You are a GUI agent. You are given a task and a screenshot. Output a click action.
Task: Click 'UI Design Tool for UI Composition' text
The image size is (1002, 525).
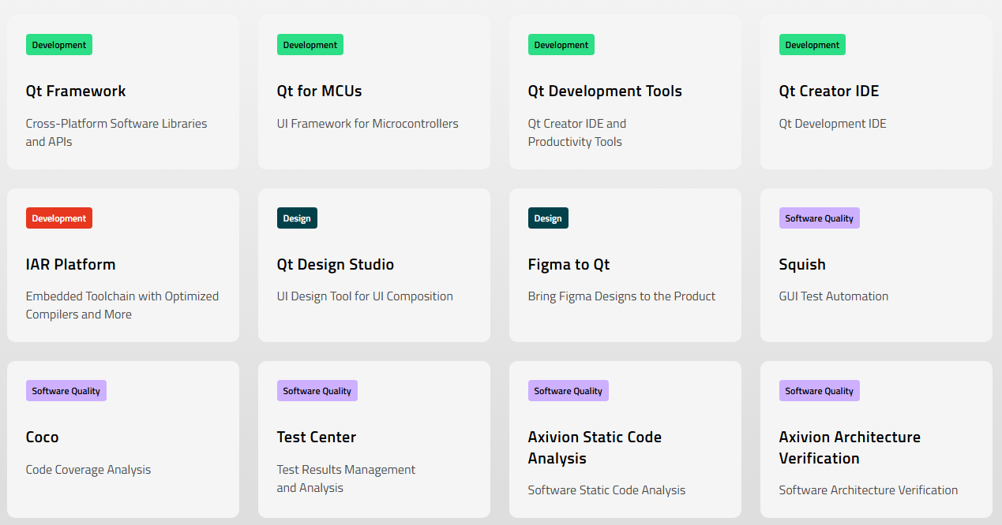pyautogui.click(x=365, y=296)
